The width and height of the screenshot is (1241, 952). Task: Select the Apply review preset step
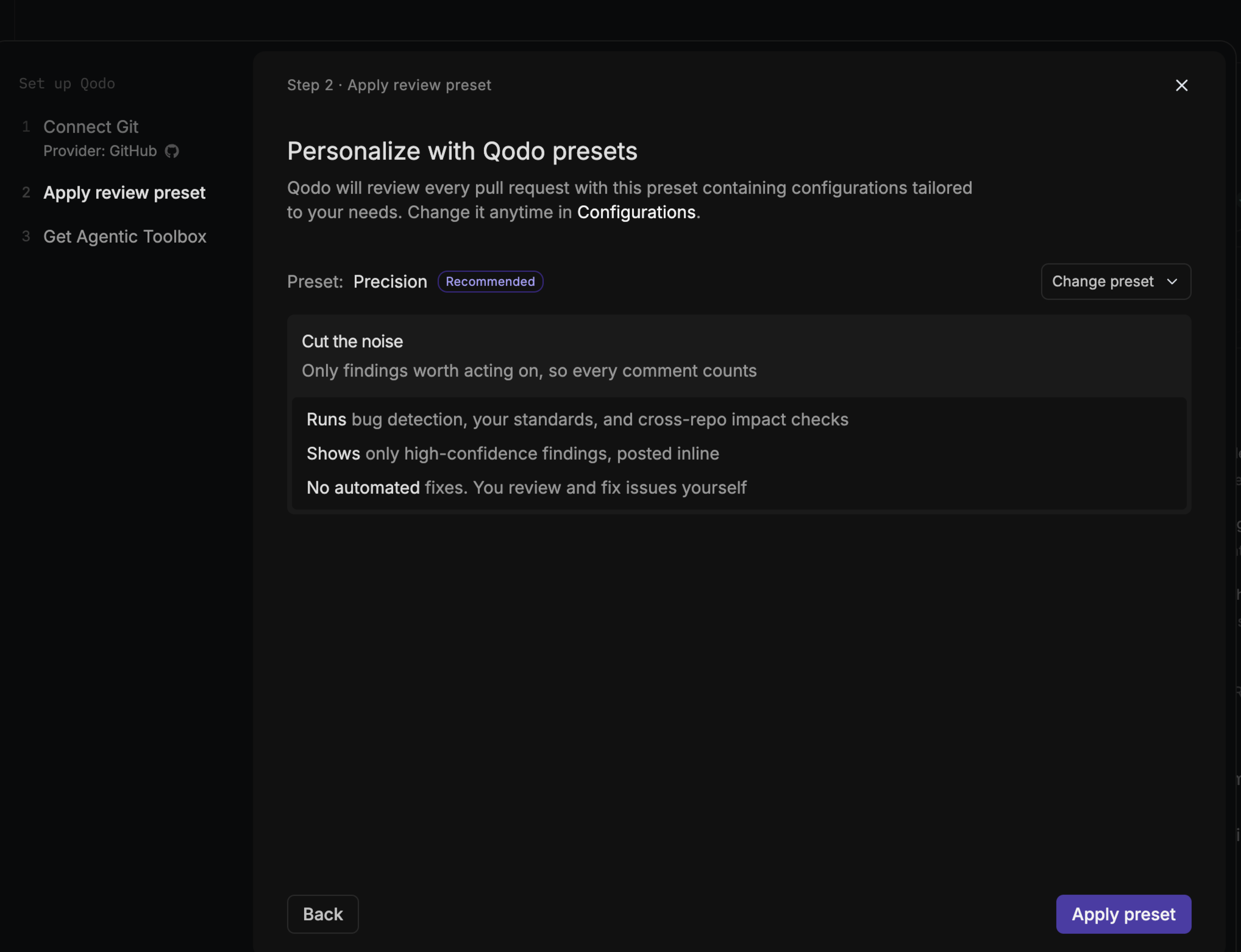(x=124, y=193)
